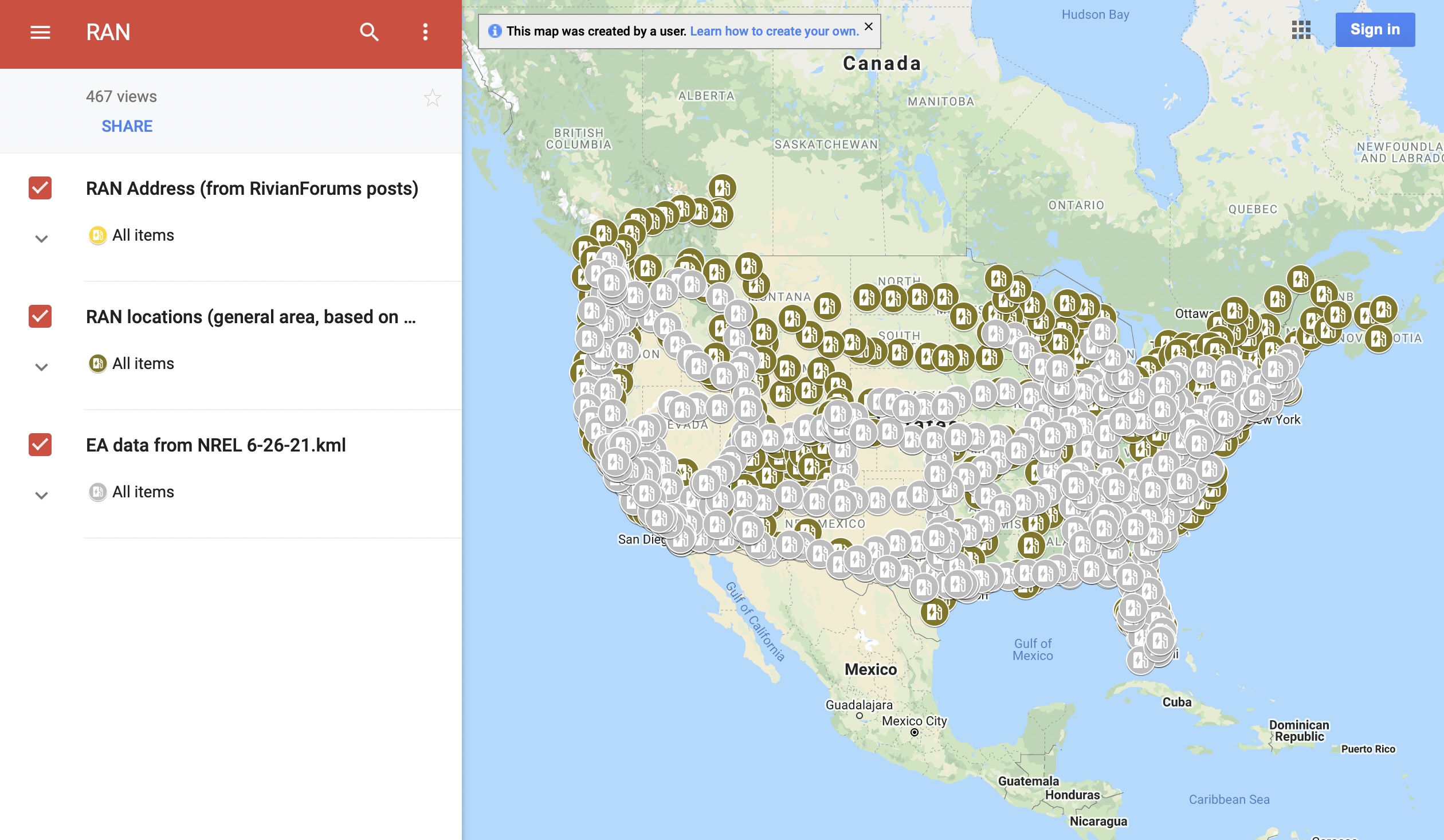This screenshot has height=840, width=1444.
Task: Click the Gulf of Mexico label
Action: point(1033,650)
